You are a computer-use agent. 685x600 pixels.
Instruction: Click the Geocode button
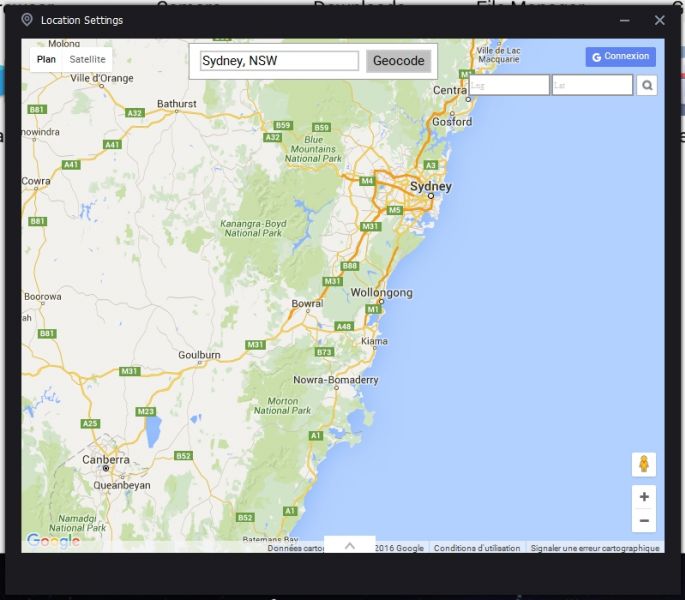click(398, 61)
